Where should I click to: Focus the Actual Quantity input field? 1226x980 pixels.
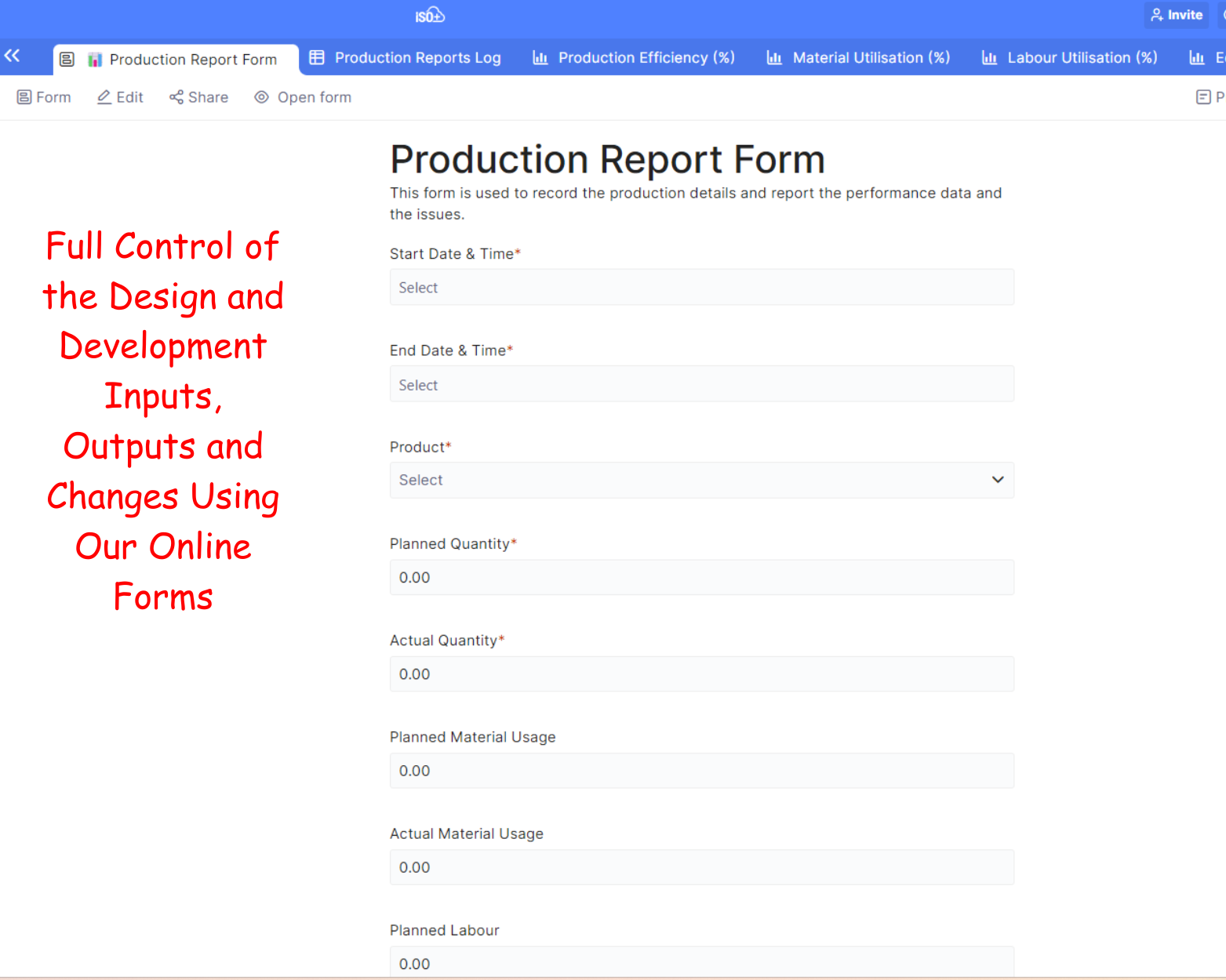pos(701,674)
